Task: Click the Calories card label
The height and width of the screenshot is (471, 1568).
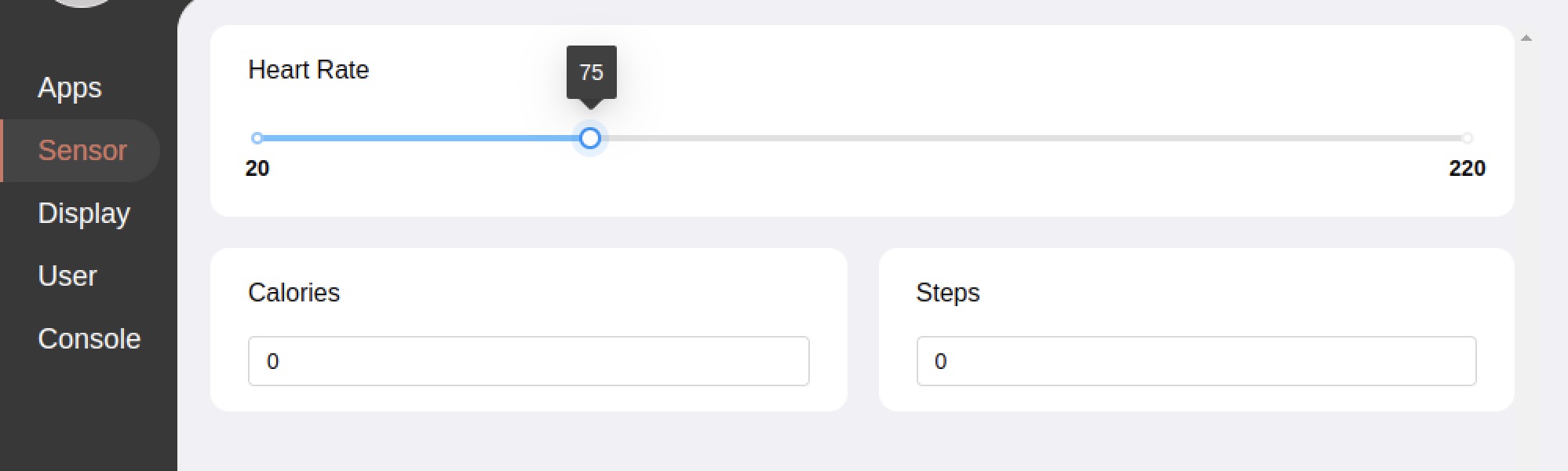Action: [x=294, y=293]
